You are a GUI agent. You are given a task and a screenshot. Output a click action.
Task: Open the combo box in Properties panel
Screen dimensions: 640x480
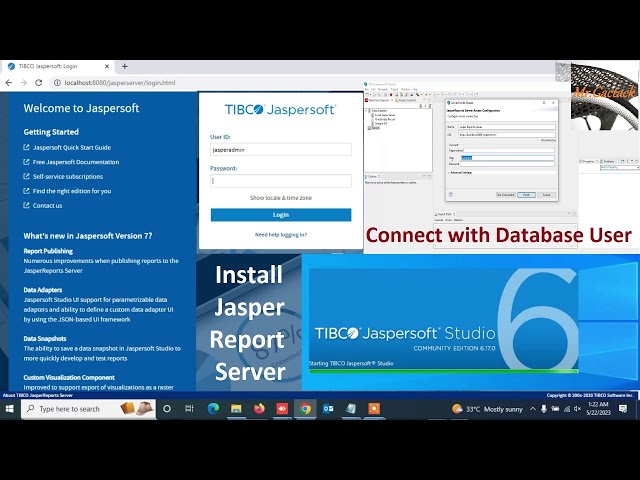pos(619,167)
